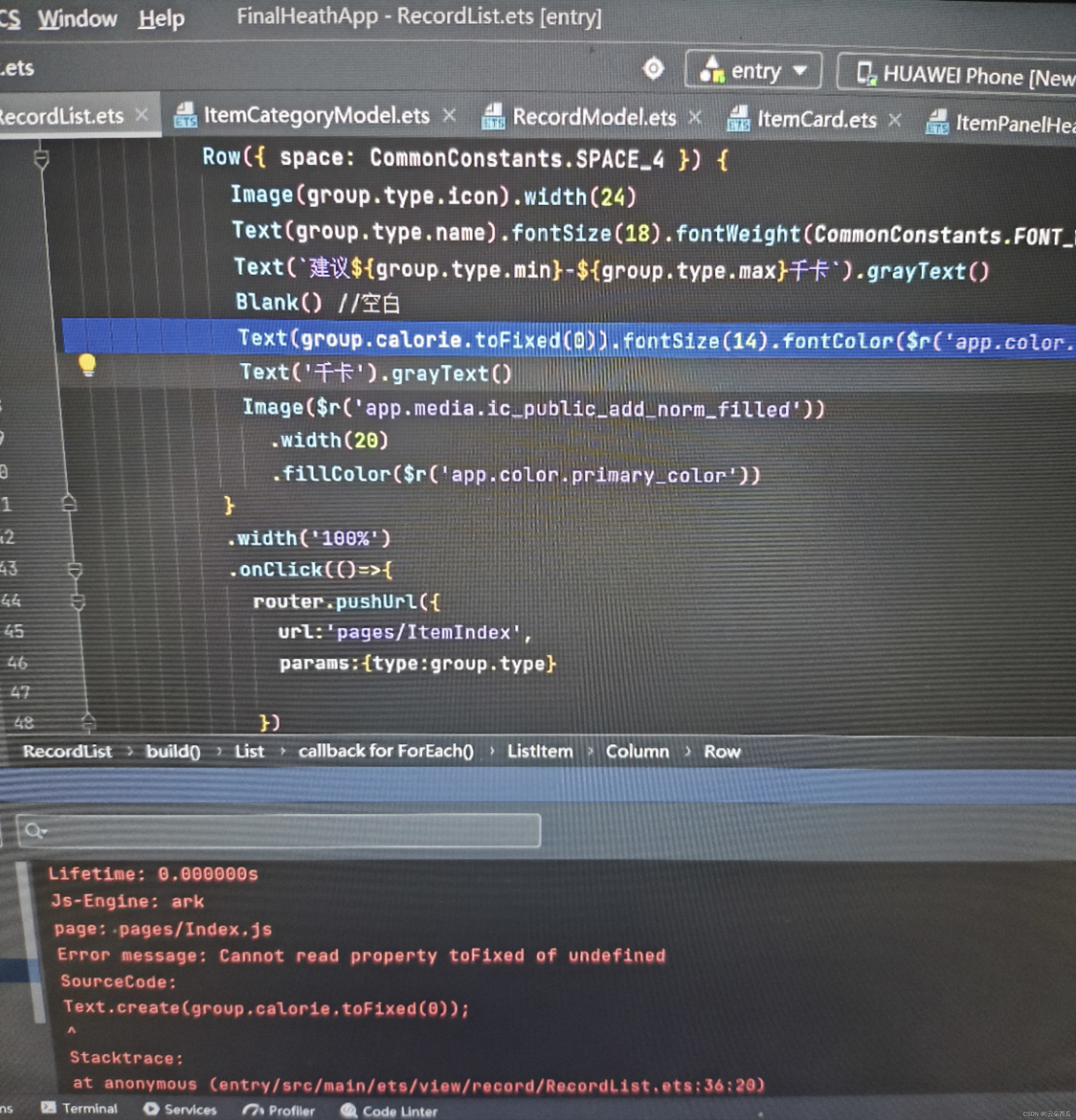Click line number 47 in gutter

pos(20,693)
